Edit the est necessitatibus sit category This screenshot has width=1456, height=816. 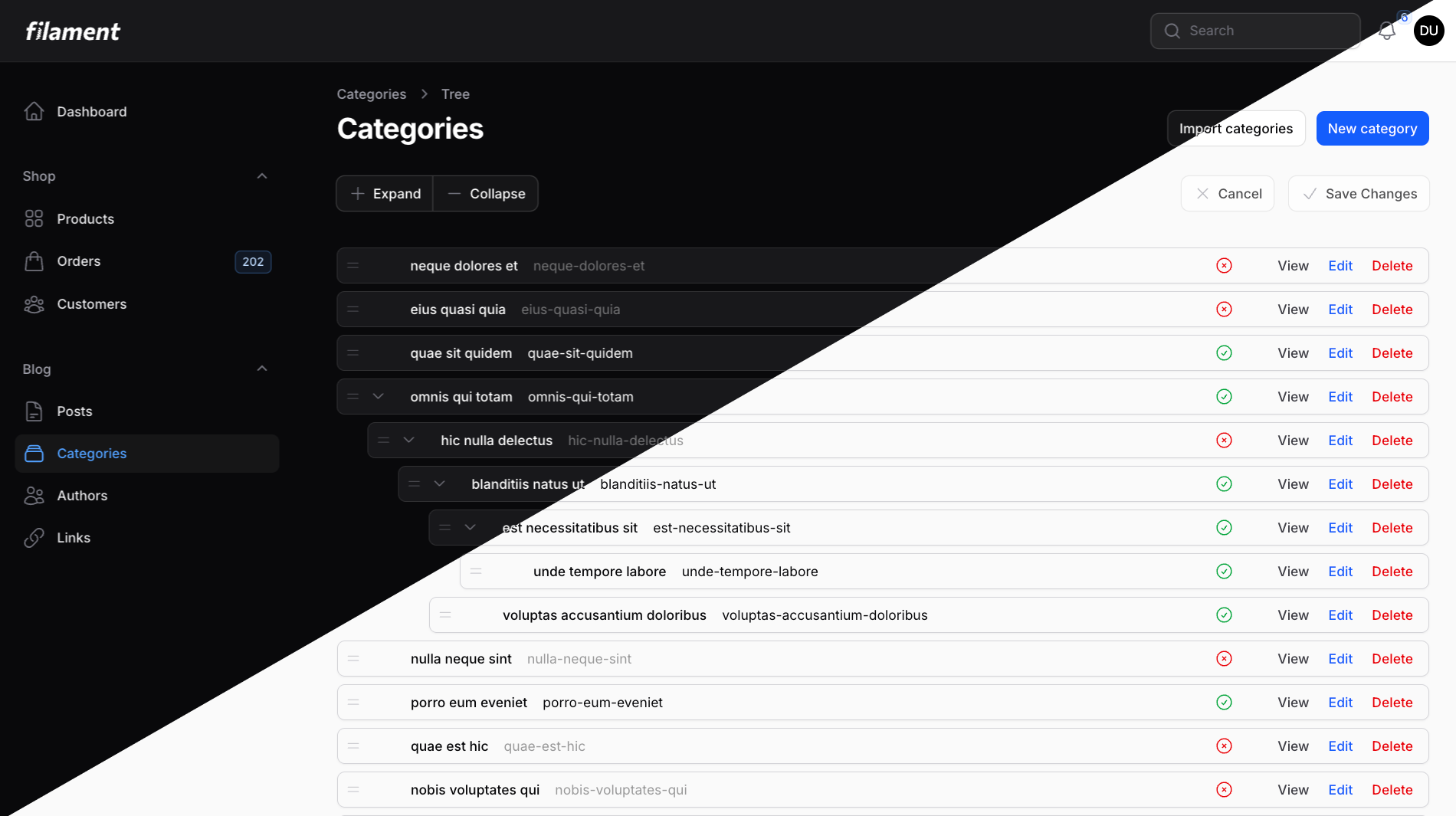click(1340, 527)
